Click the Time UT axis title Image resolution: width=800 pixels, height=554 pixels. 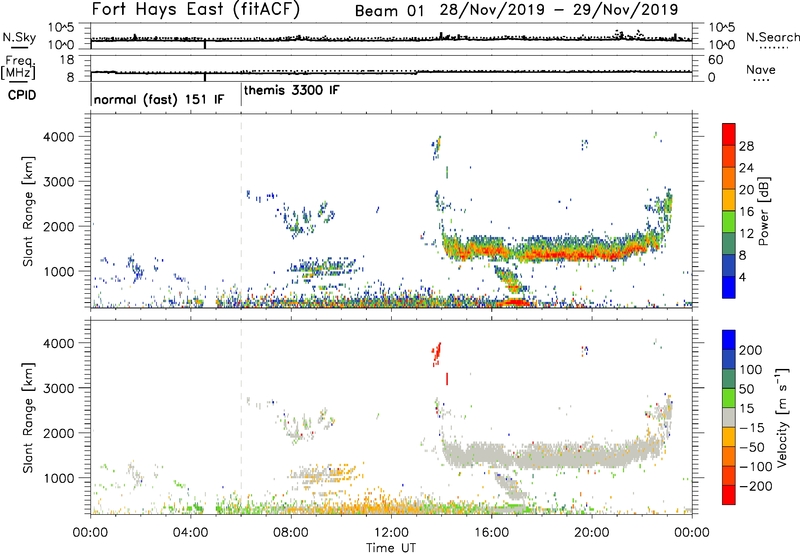[391, 547]
